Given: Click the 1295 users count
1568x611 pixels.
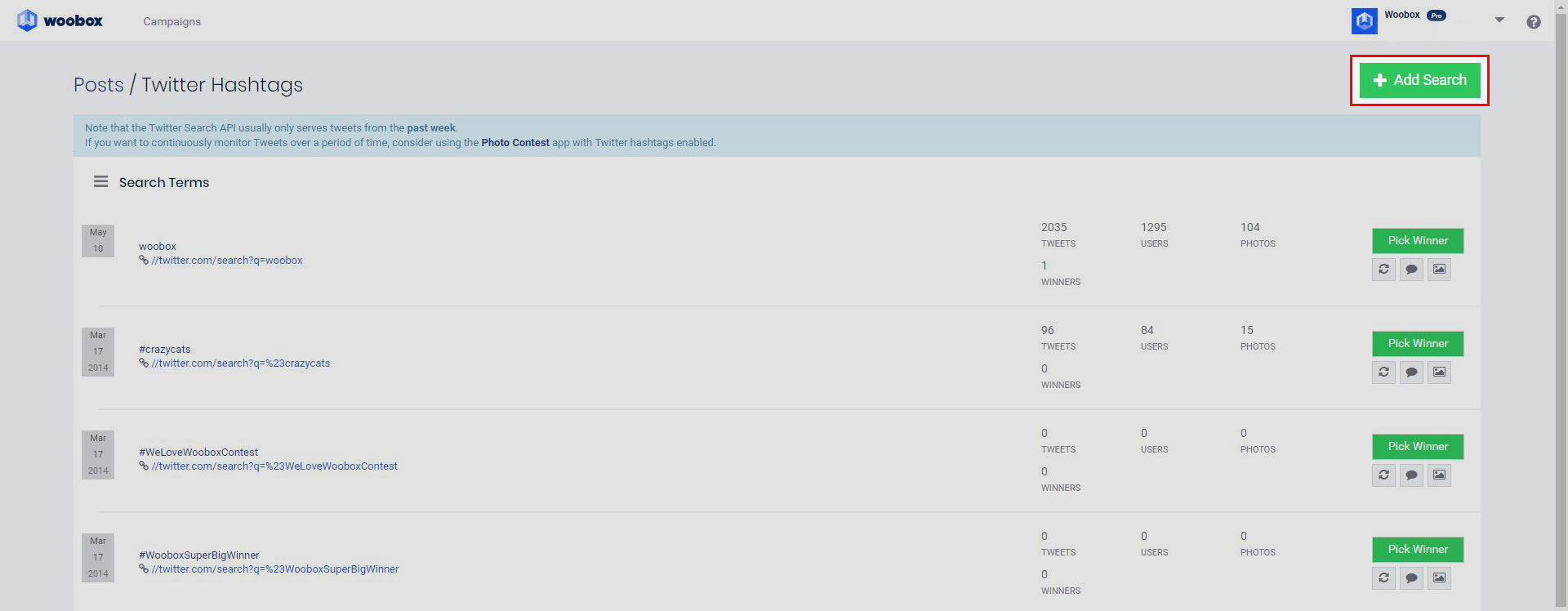Looking at the screenshot, I should [1154, 227].
